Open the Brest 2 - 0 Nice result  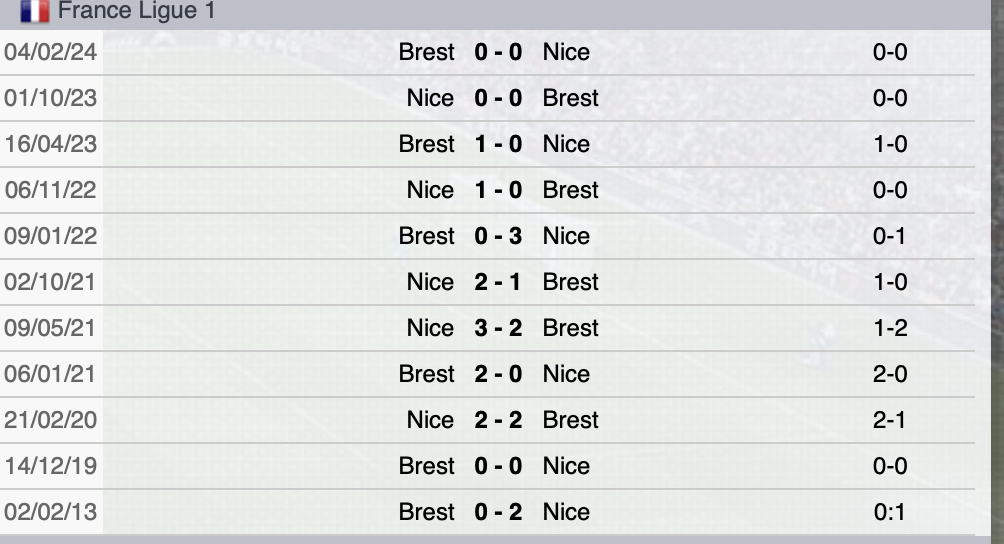click(x=498, y=374)
